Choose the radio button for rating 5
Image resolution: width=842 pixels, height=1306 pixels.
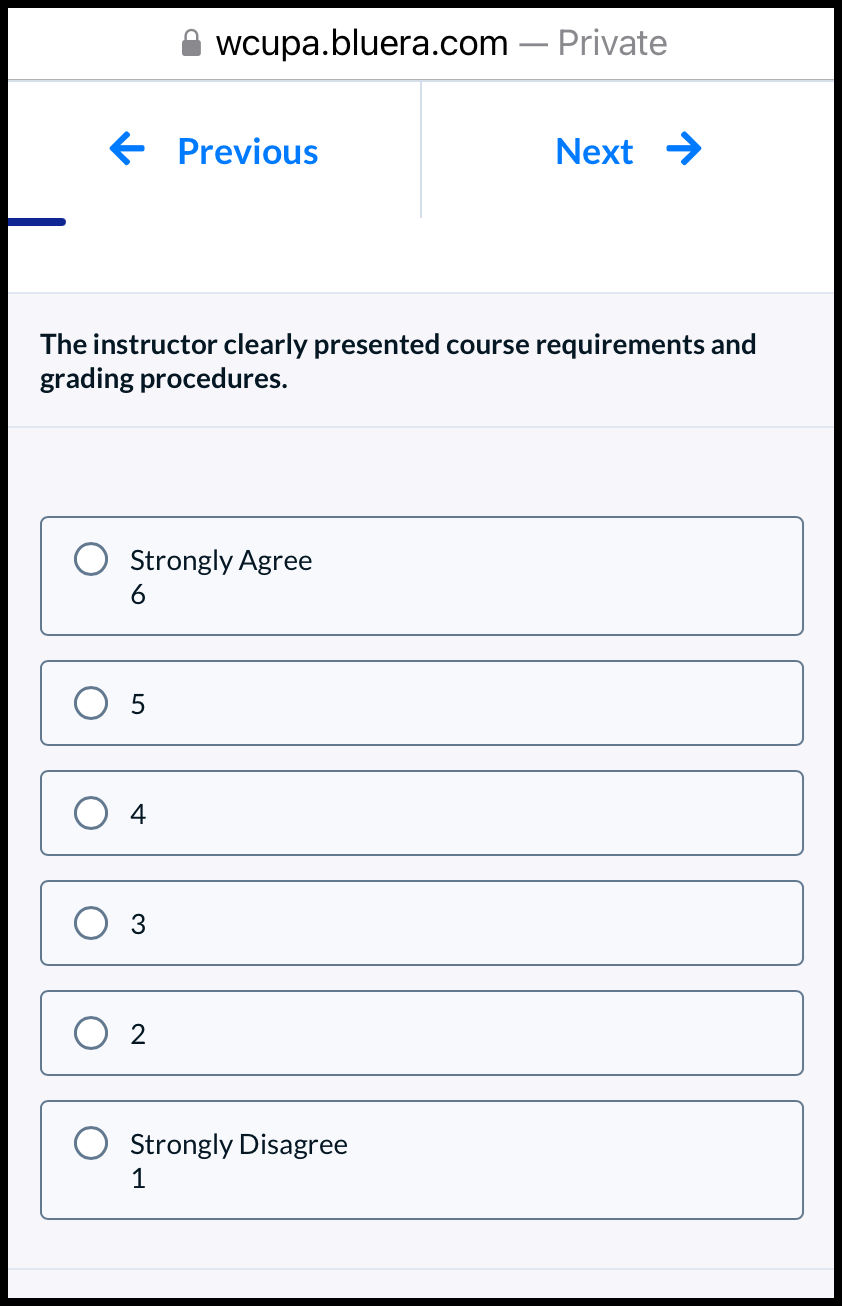pyautogui.click(x=91, y=703)
